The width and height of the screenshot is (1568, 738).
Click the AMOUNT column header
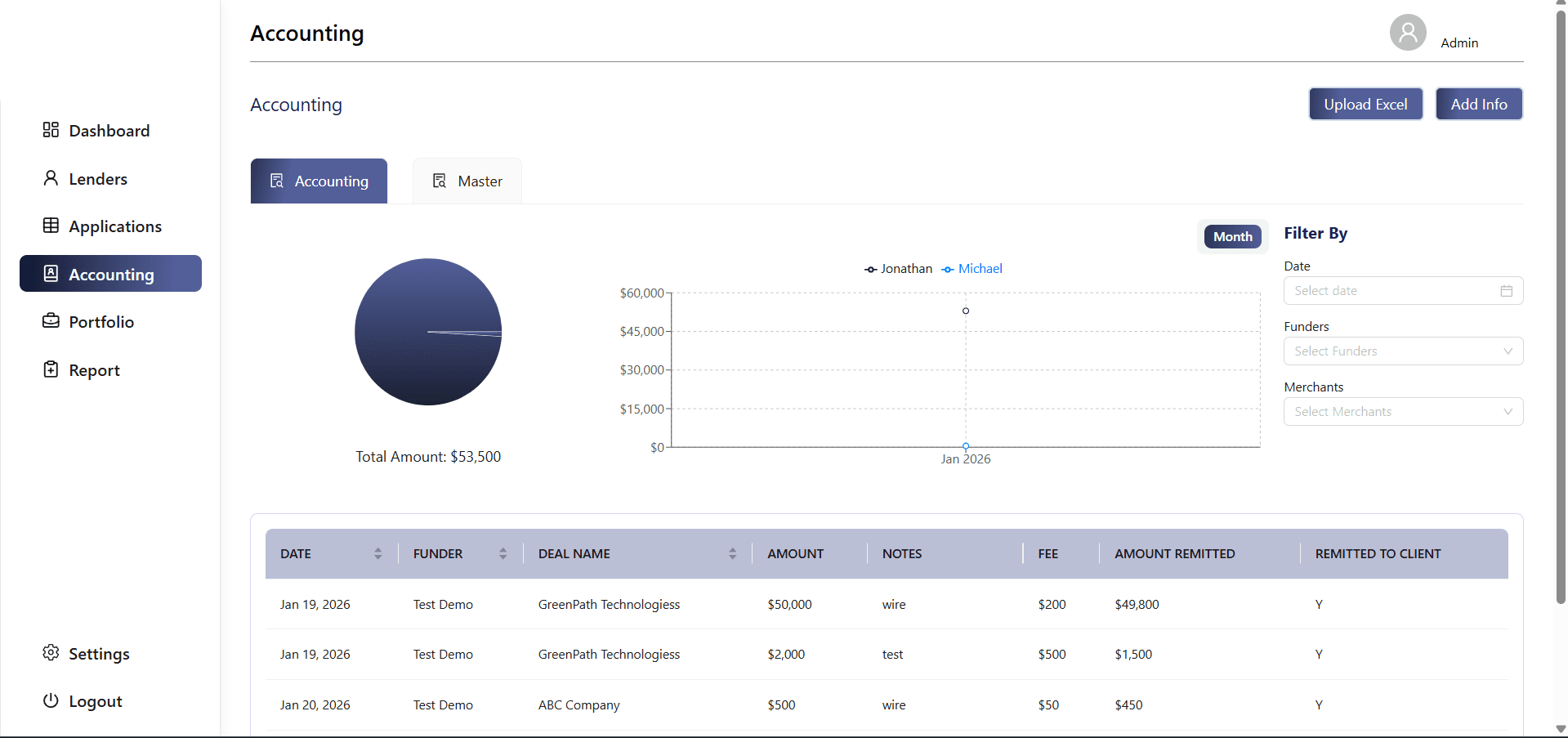tap(795, 553)
